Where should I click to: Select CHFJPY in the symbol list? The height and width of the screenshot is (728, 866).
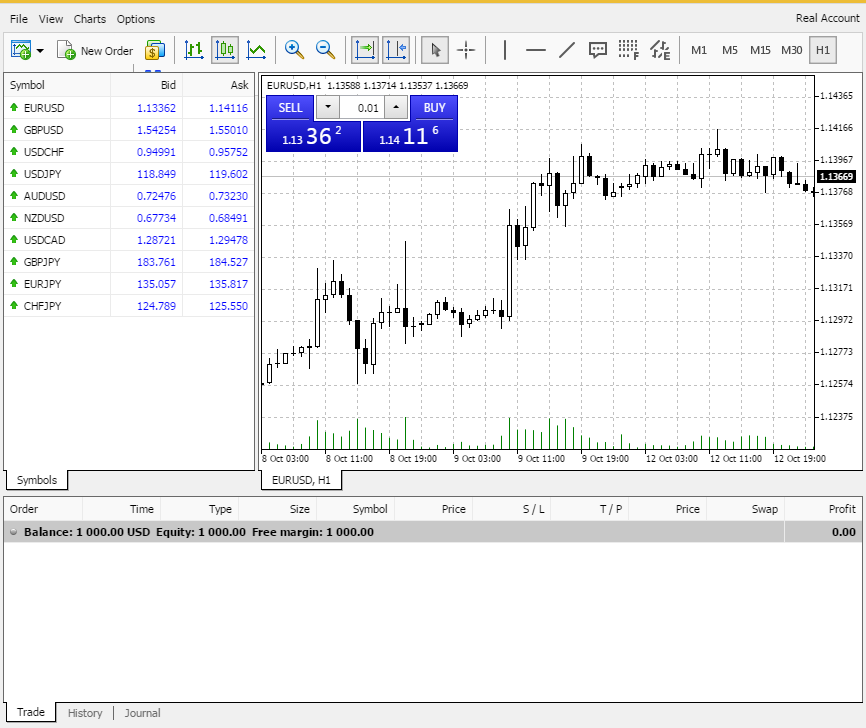click(x=129, y=306)
